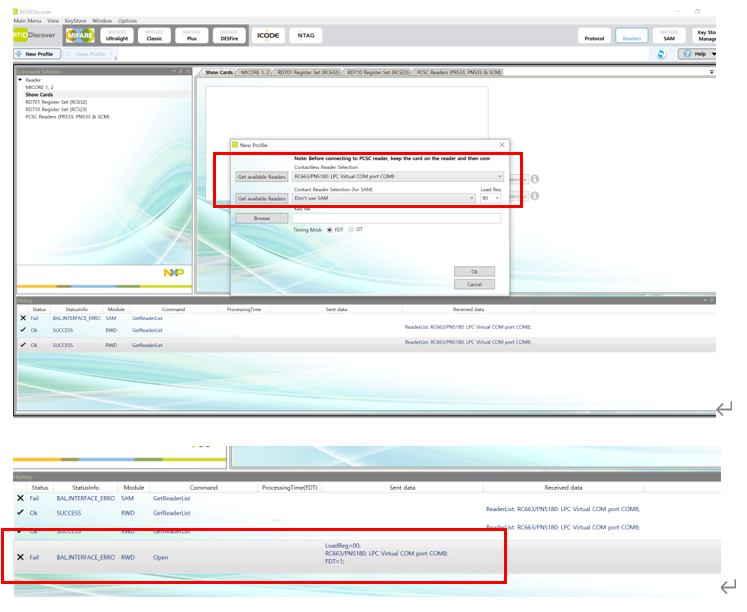The image size is (747, 612).
Task: Click the RFIDDiscover logo in the toolbar
Action: (34, 35)
